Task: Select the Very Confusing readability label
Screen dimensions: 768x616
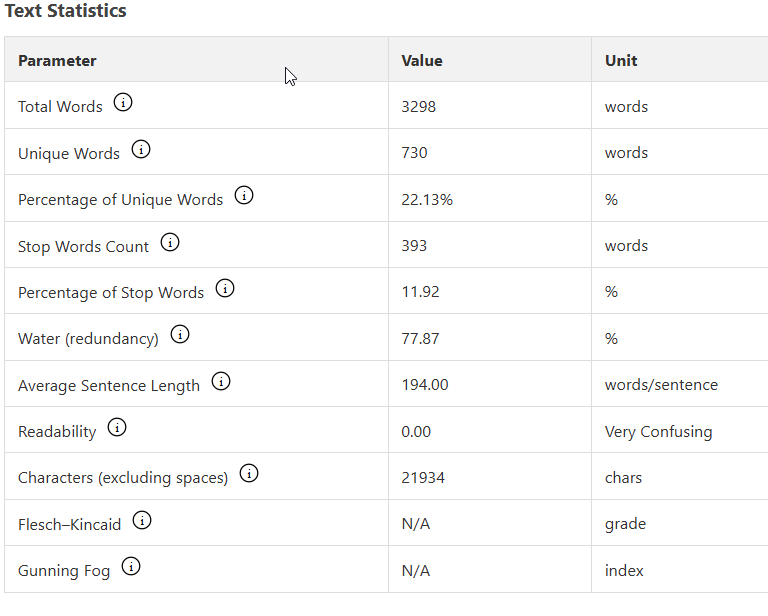Action: tap(658, 432)
